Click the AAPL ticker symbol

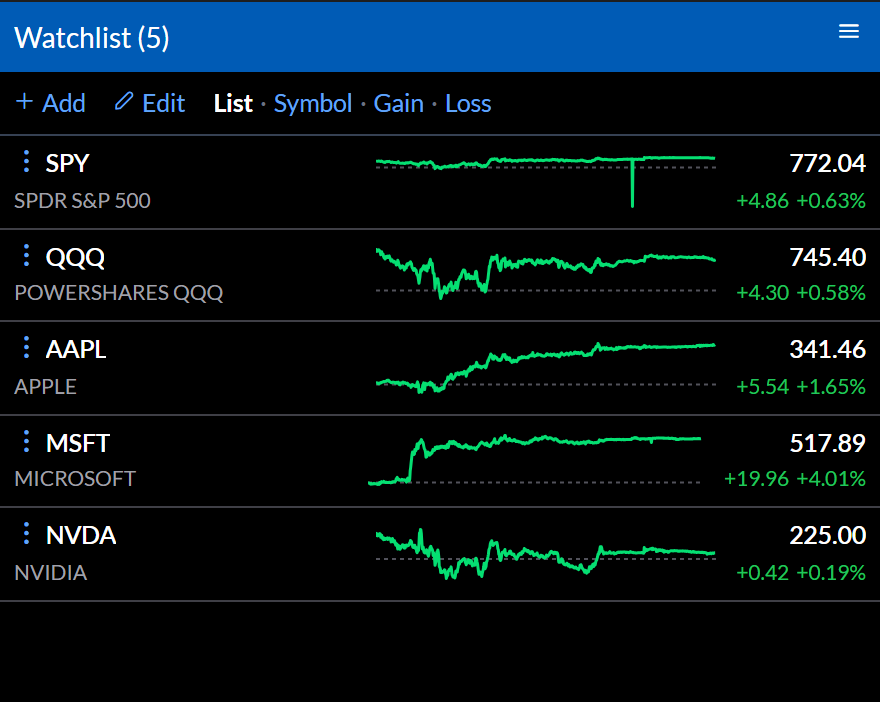pos(76,350)
